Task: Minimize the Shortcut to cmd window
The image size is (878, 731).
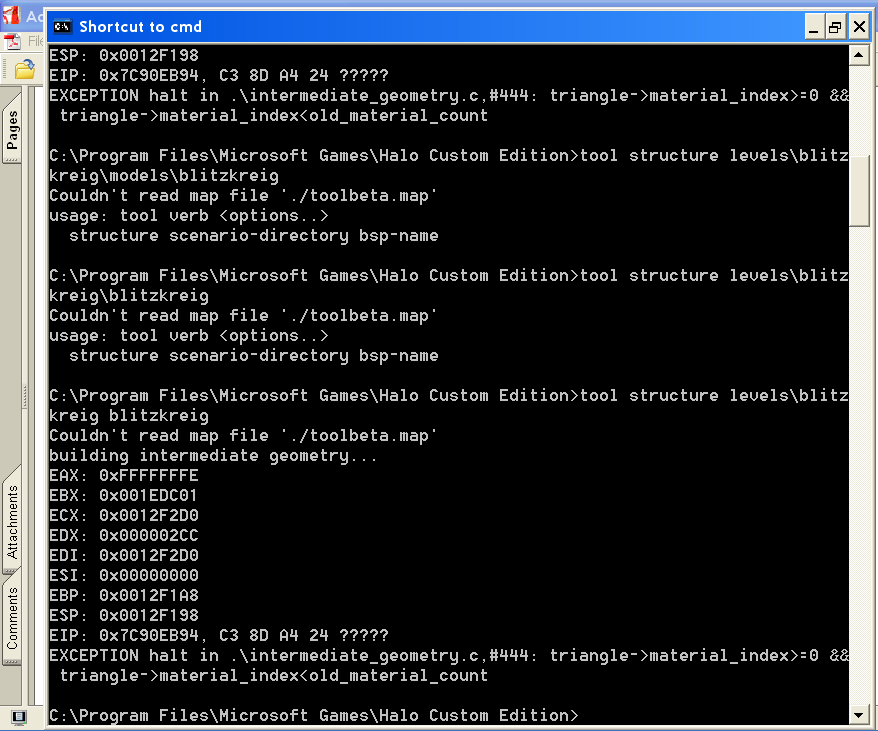Action: [x=814, y=27]
